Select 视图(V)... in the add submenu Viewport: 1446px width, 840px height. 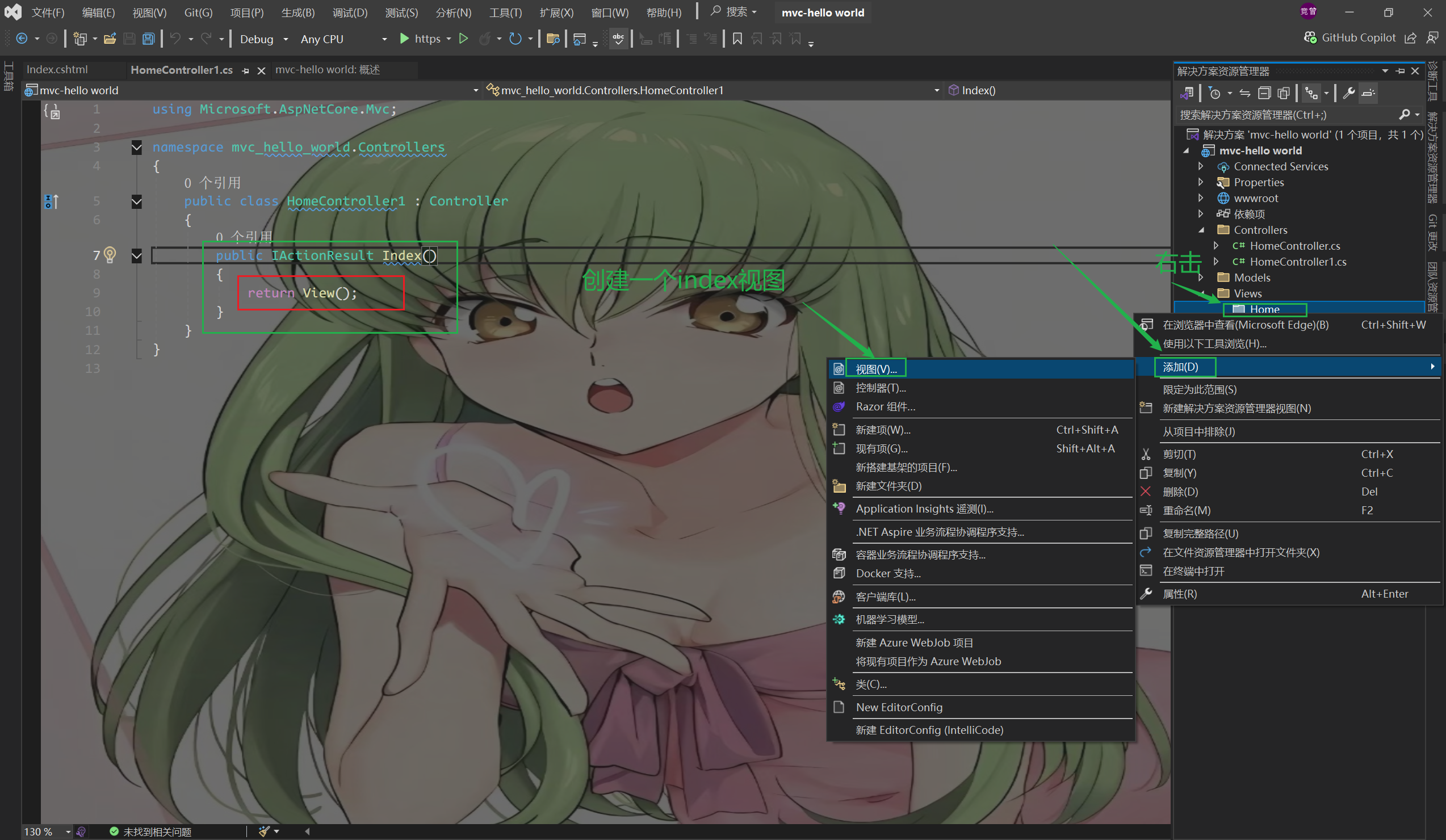pos(980,369)
